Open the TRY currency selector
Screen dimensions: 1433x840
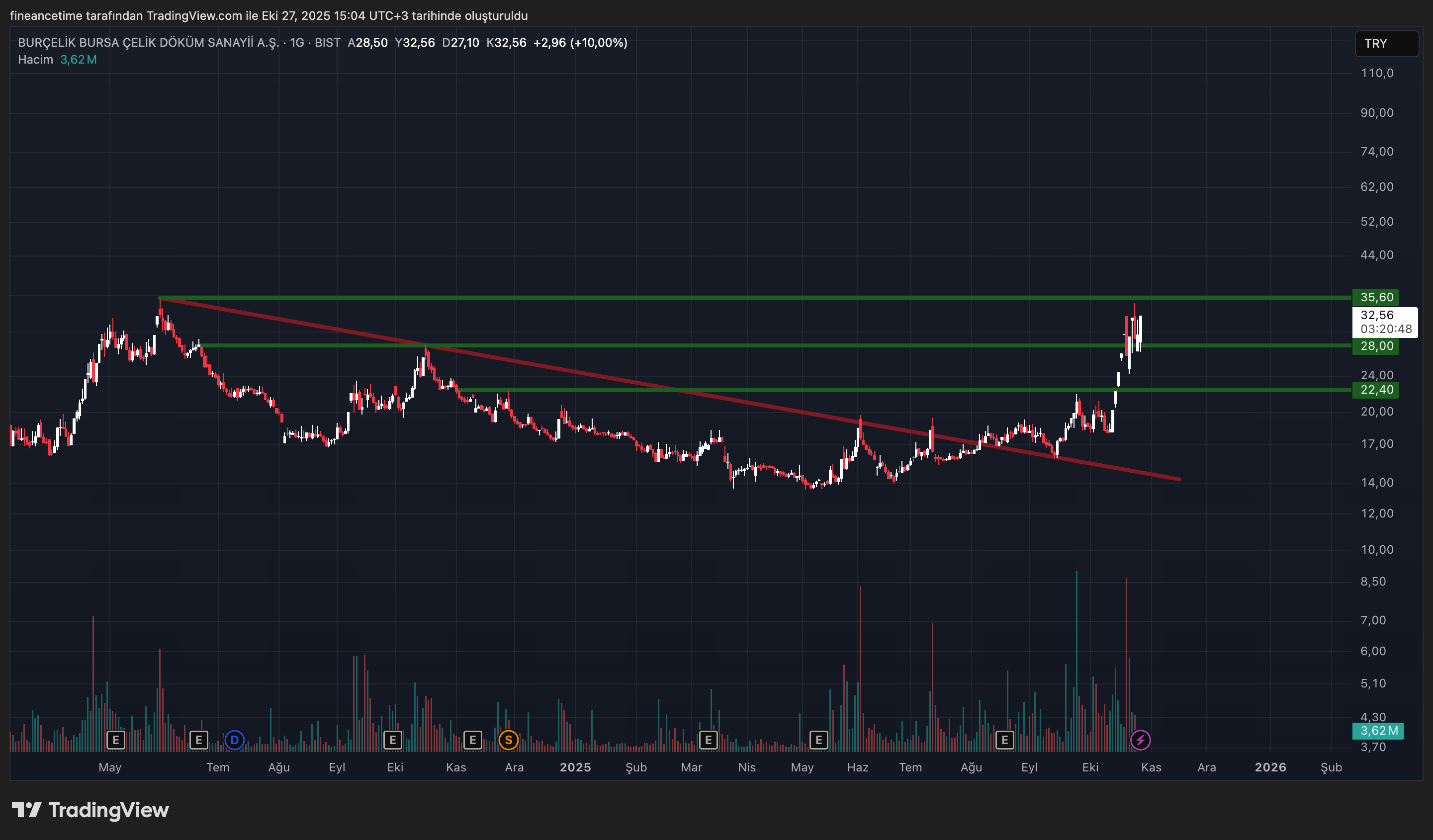click(x=1386, y=44)
